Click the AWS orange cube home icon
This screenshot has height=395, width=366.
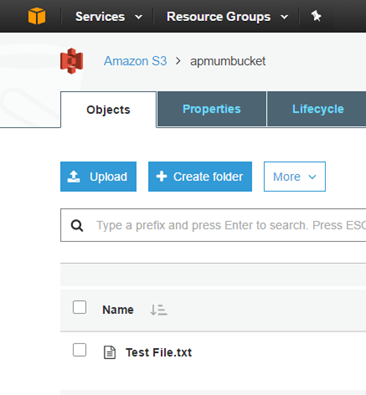[37, 16]
